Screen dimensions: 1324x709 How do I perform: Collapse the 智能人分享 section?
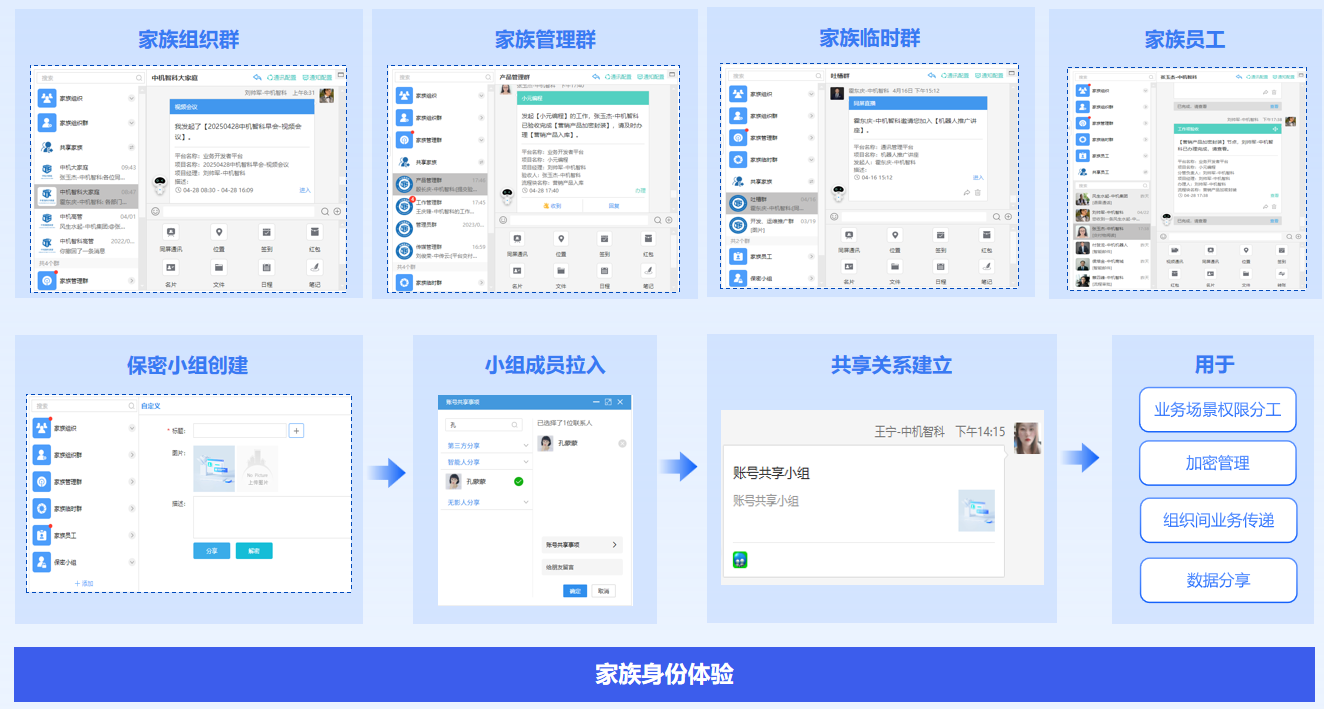tap(526, 462)
